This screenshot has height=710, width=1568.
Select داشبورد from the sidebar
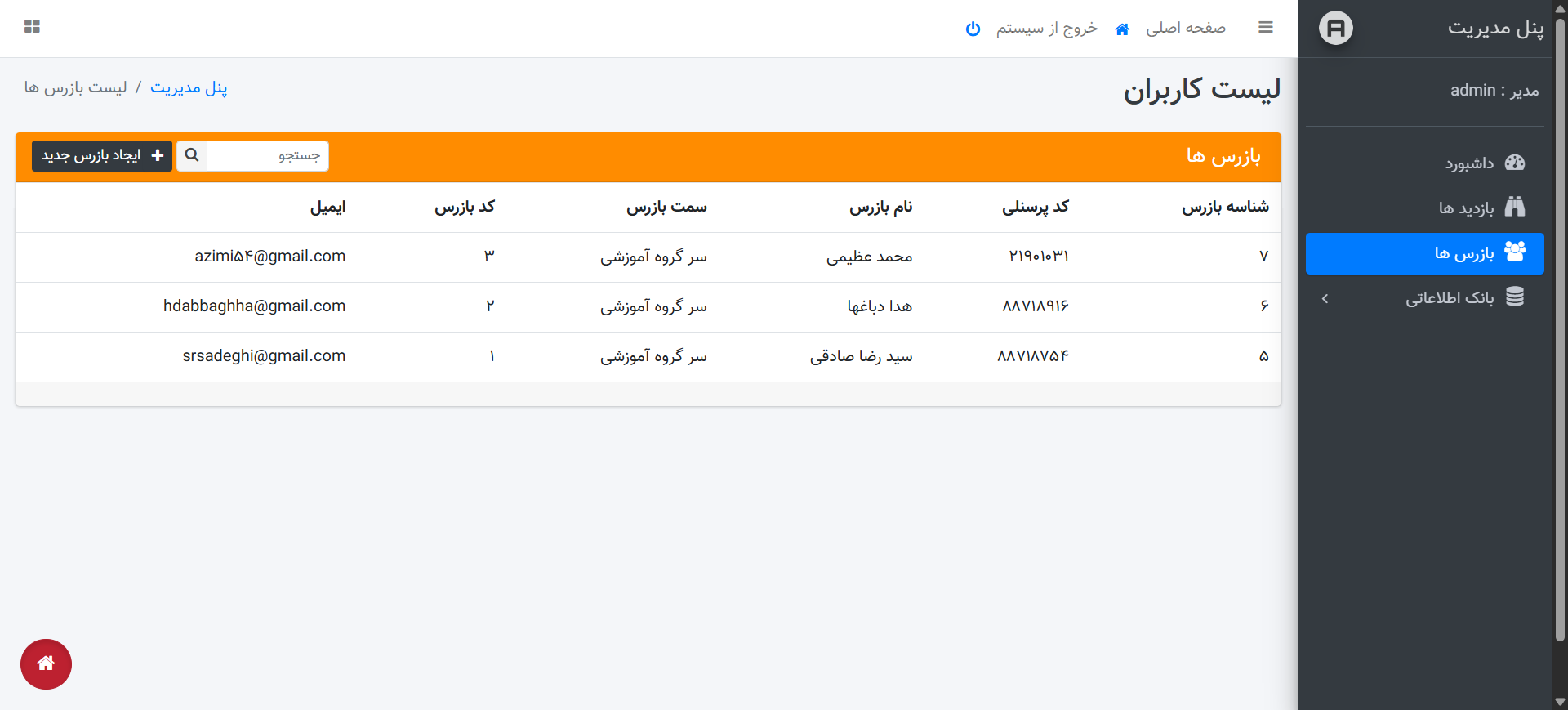[1469, 163]
